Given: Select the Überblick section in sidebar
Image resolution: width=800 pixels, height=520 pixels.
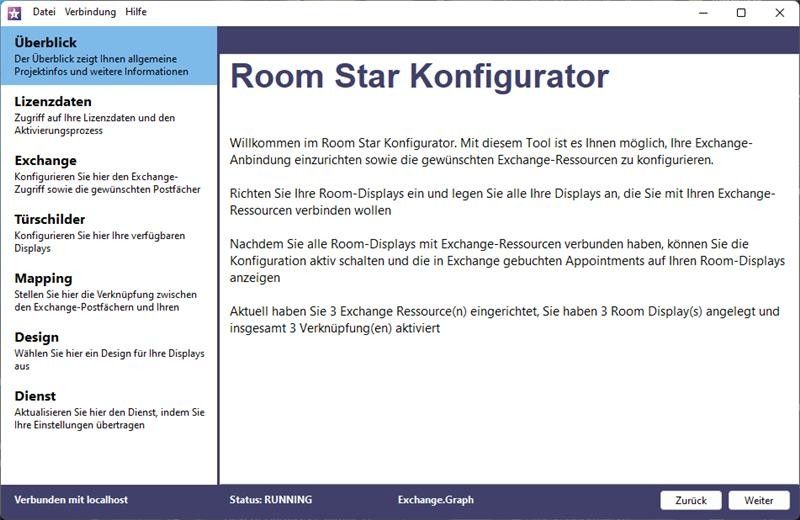Looking at the screenshot, I should pyautogui.click(x=109, y=56).
